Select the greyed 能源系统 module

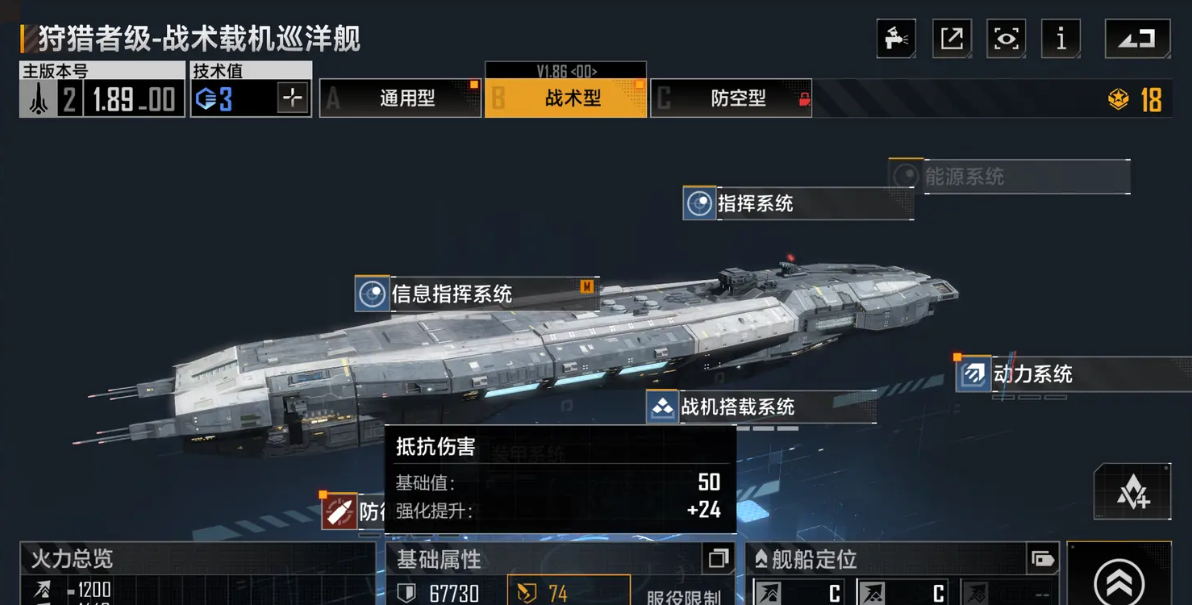tap(1009, 176)
